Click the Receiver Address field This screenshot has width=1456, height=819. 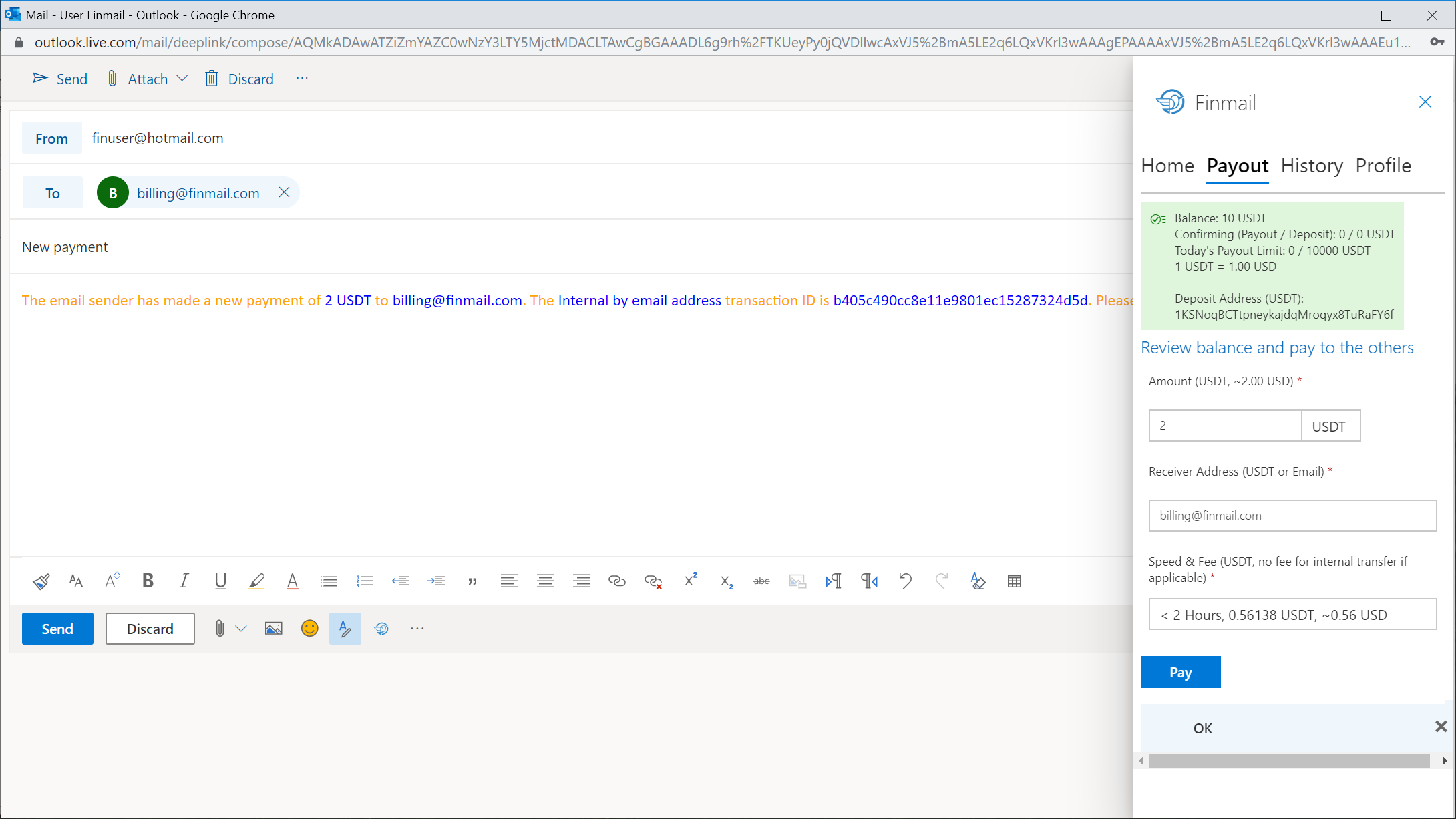tap(1292, 516)
